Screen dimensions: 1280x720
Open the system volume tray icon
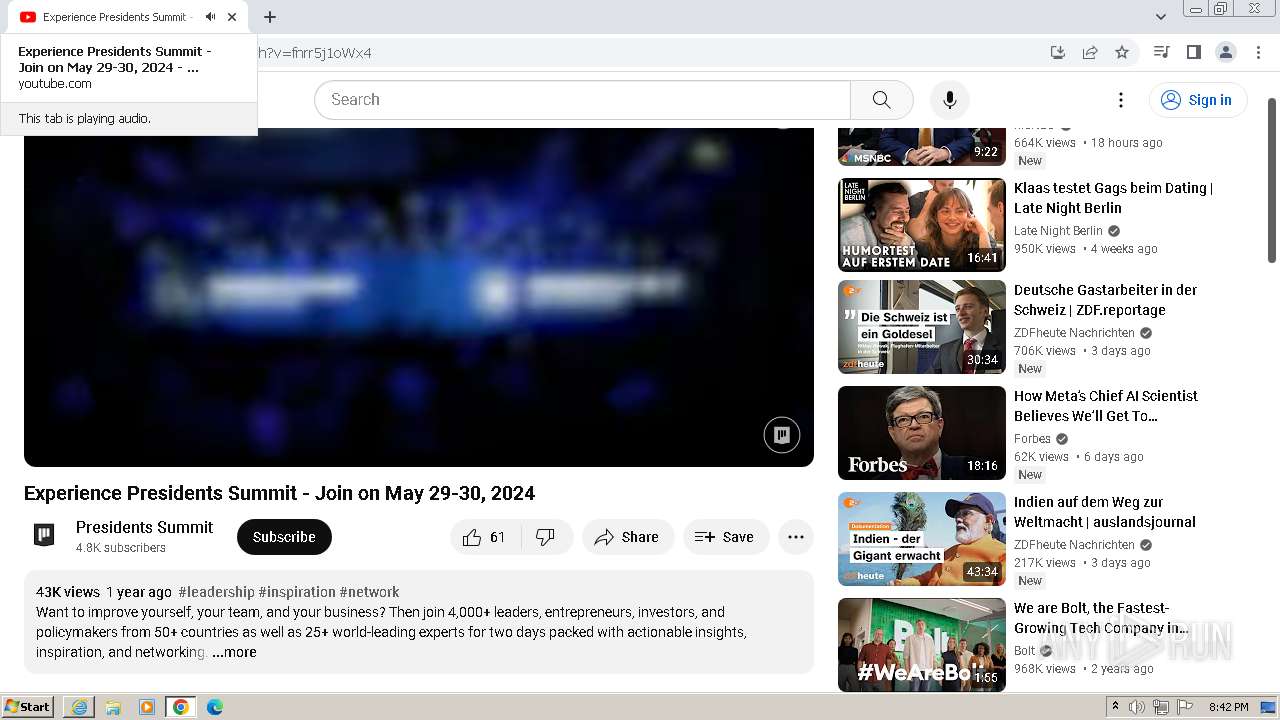pos(1137,707)
